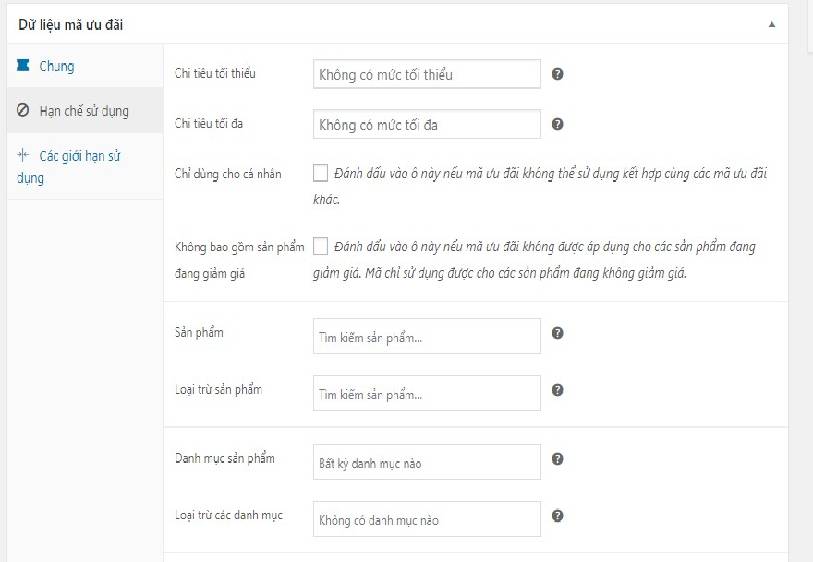Collapse the Dữ liệu mã ưu đãi panel
This screenshot has height=562, width=813.
click(772, 24)
